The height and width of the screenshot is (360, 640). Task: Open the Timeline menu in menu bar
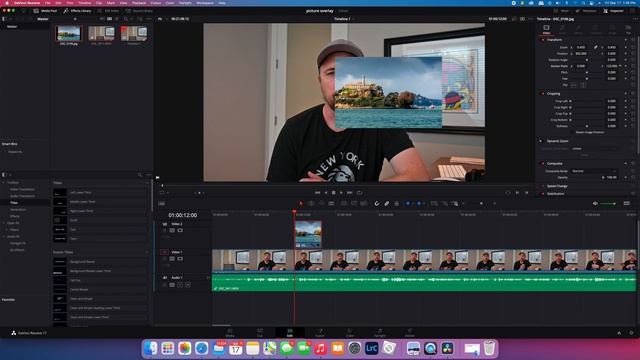tap(85, 3)
